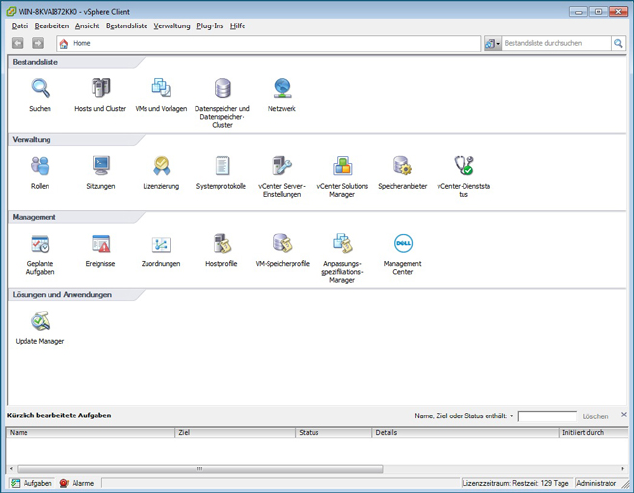Click the Lizenzzeitraum Restzeit status text
This screenshot has height=493, width=634.
coord(516,483)
